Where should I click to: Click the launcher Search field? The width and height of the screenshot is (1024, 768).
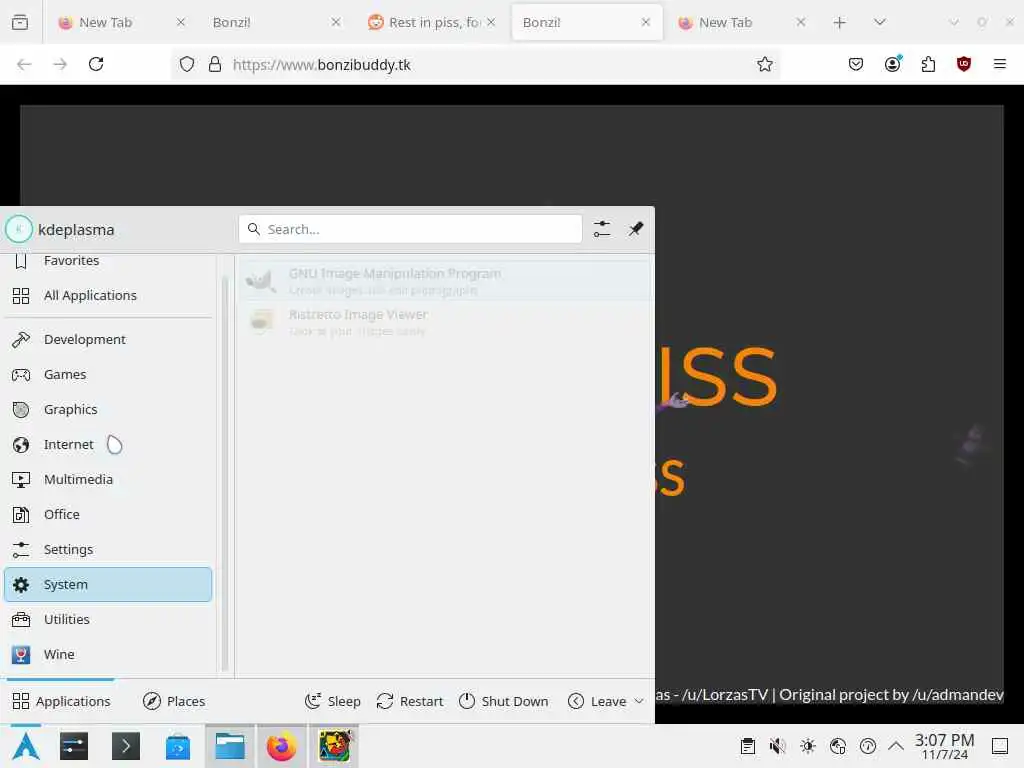tap(410, 229)
